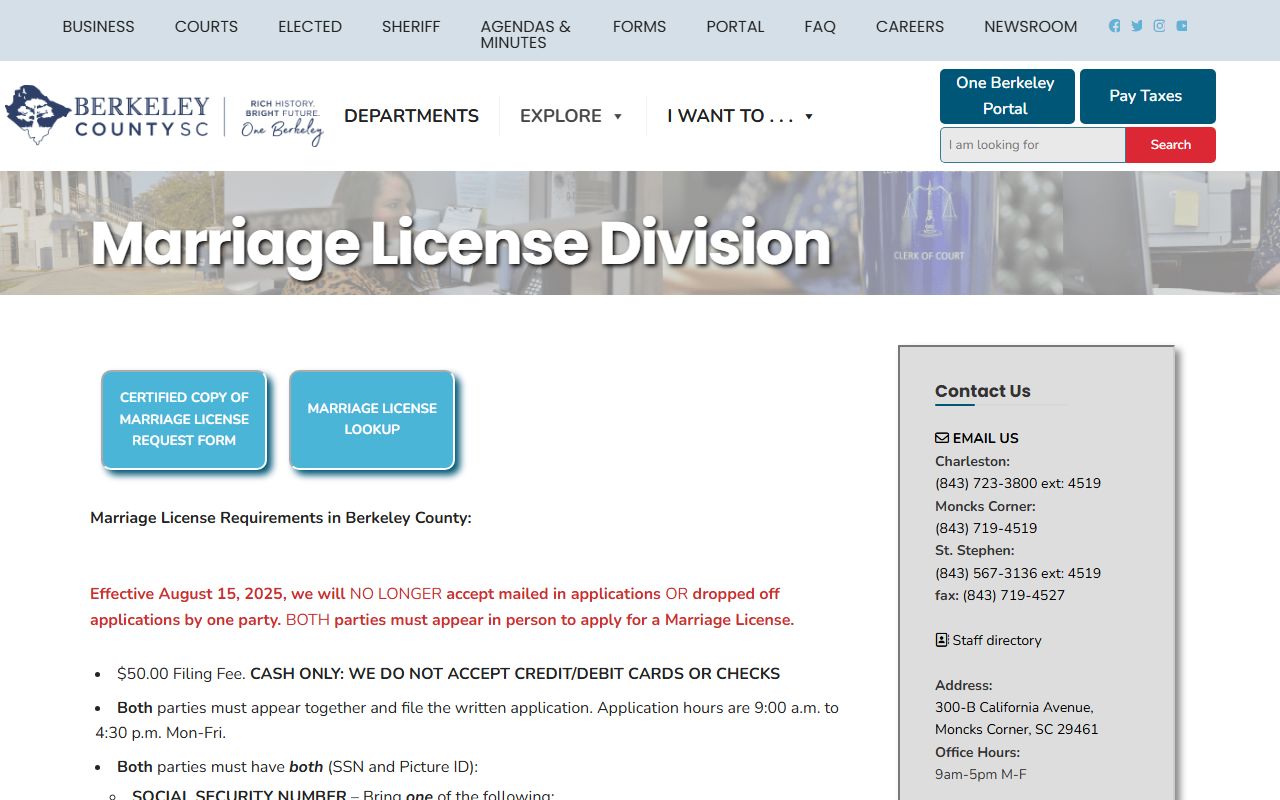Click 'Marriage License Requirements in Berkeley County' text

pos(280,517)
